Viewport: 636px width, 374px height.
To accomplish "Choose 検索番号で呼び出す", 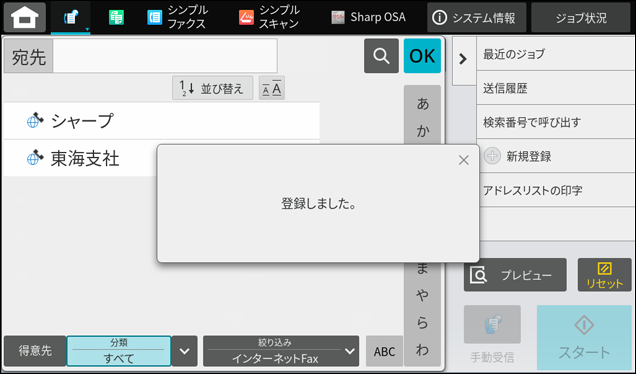I will pyautogui.click(x=555, y=122).
